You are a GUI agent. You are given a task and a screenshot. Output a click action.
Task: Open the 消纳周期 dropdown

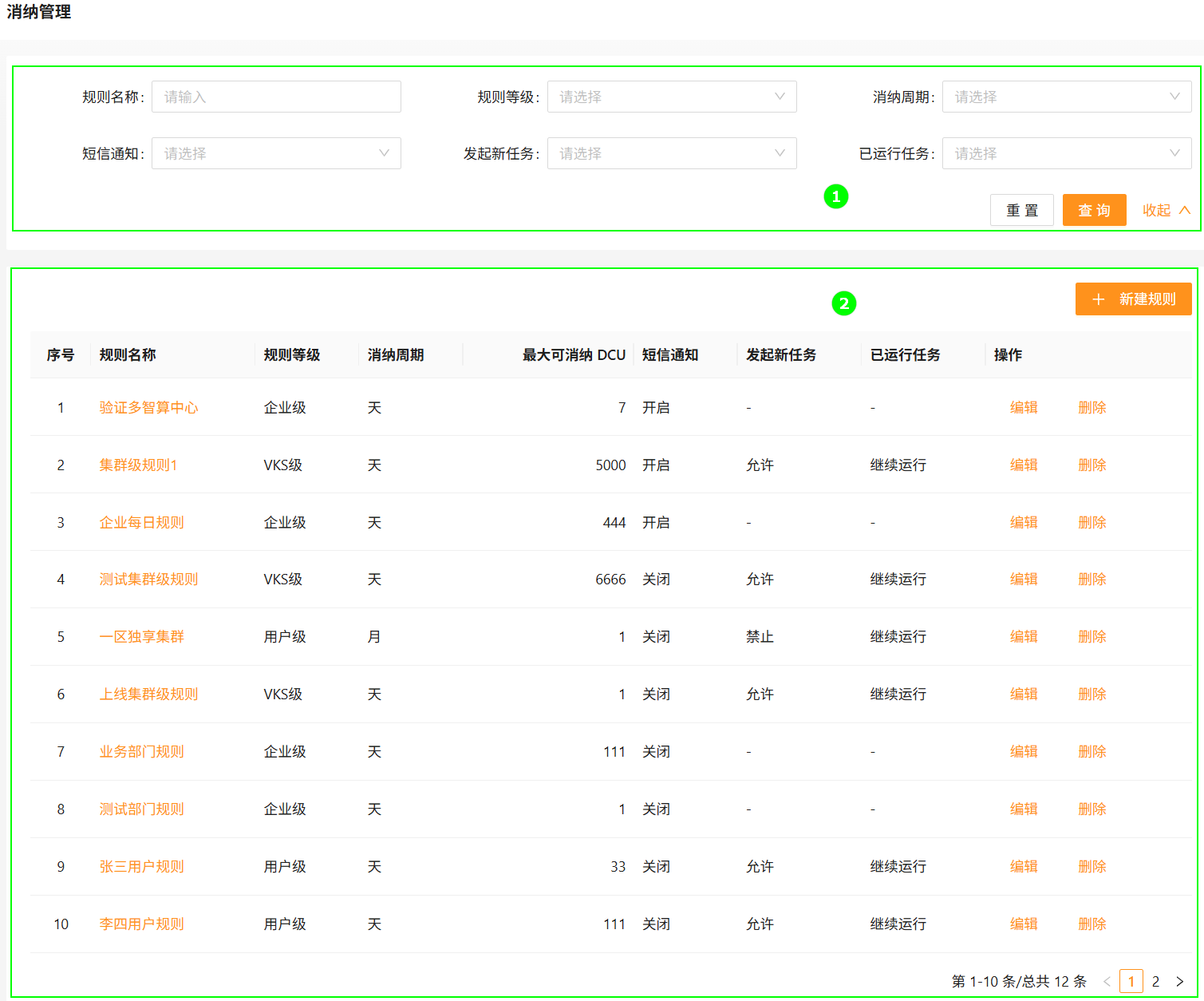[x=1066, y=97]
